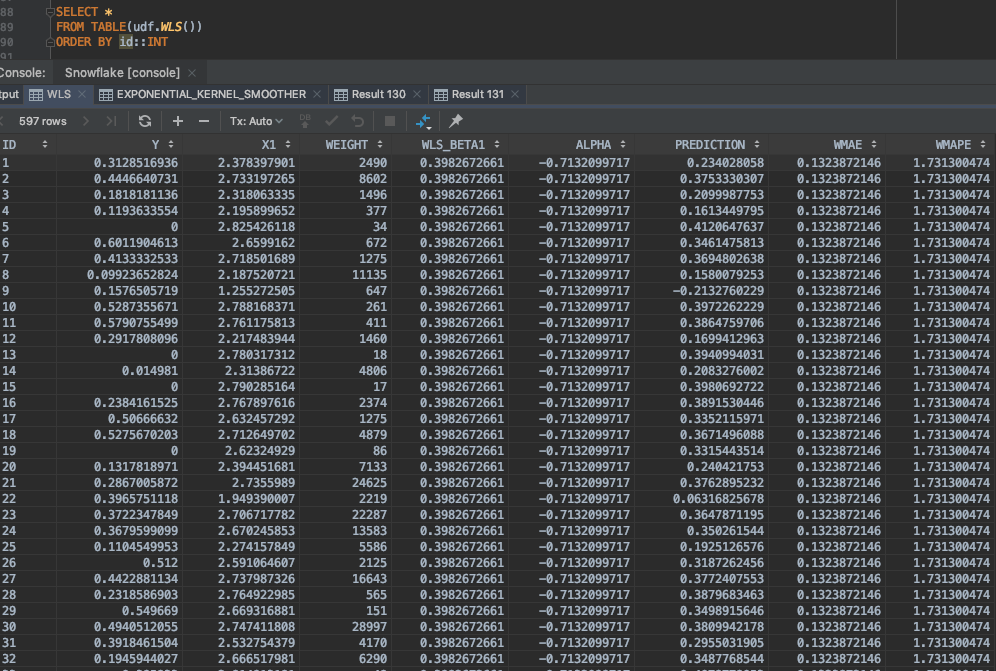Sort by PREDICTION column arrows
Image resolution: width=996 pixels, height=671 pixels.
[757, 145]
